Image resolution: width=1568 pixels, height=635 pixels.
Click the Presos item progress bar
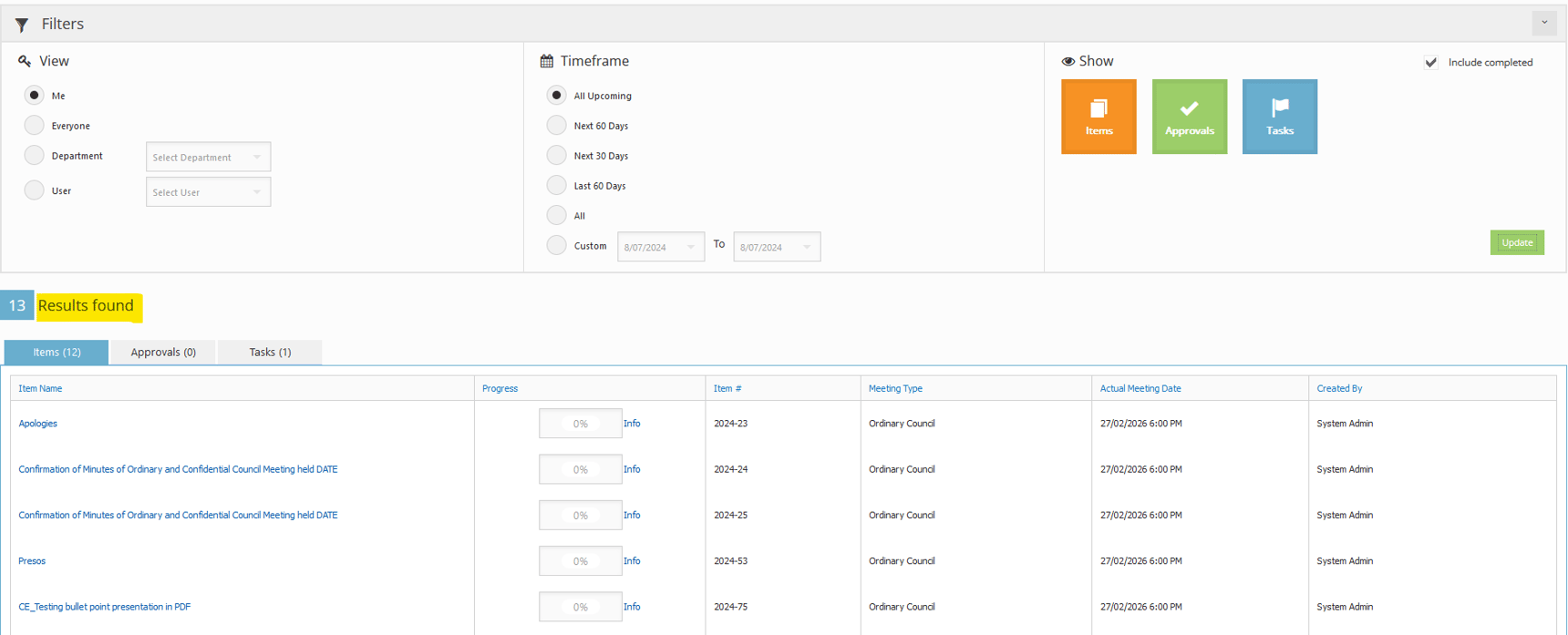tap(580, 561)
